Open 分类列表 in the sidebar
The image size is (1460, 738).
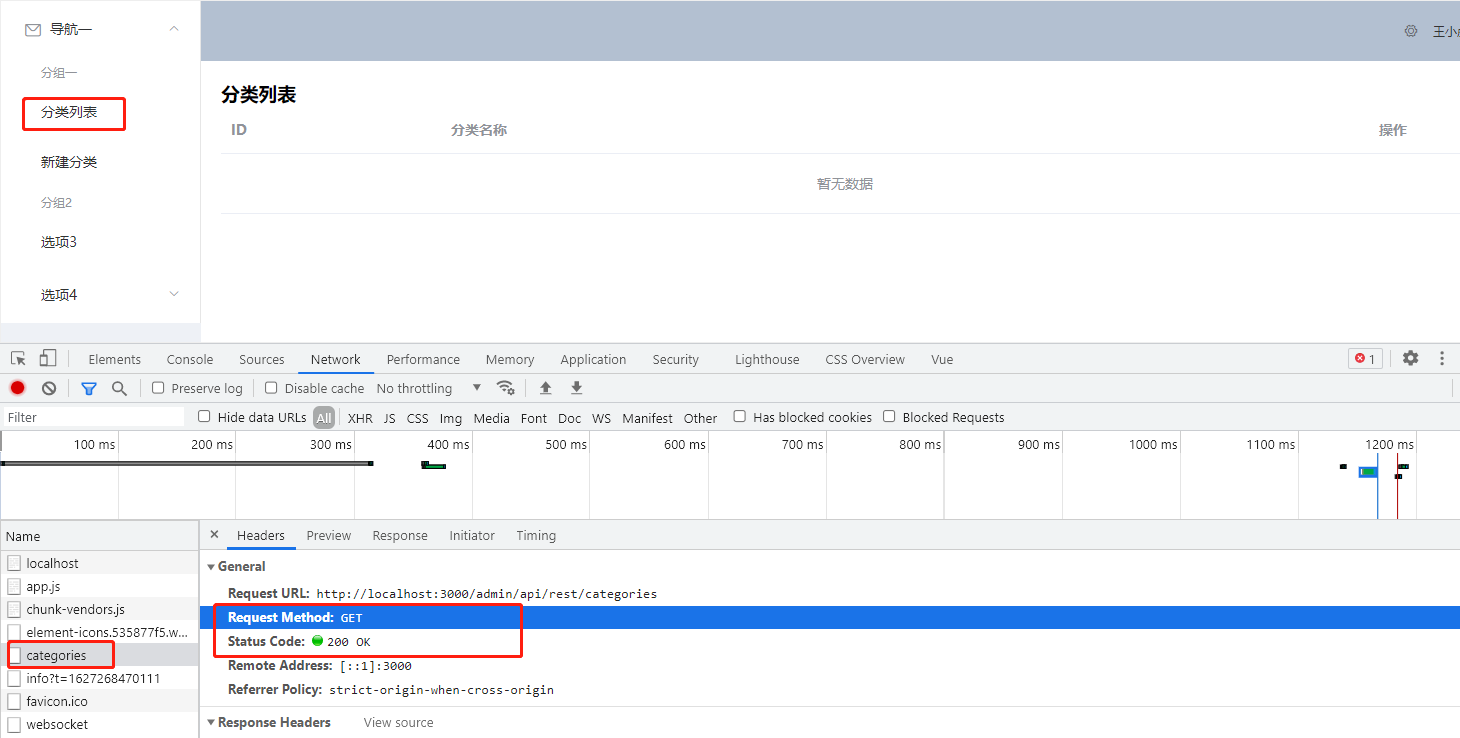tap(69, 112)
